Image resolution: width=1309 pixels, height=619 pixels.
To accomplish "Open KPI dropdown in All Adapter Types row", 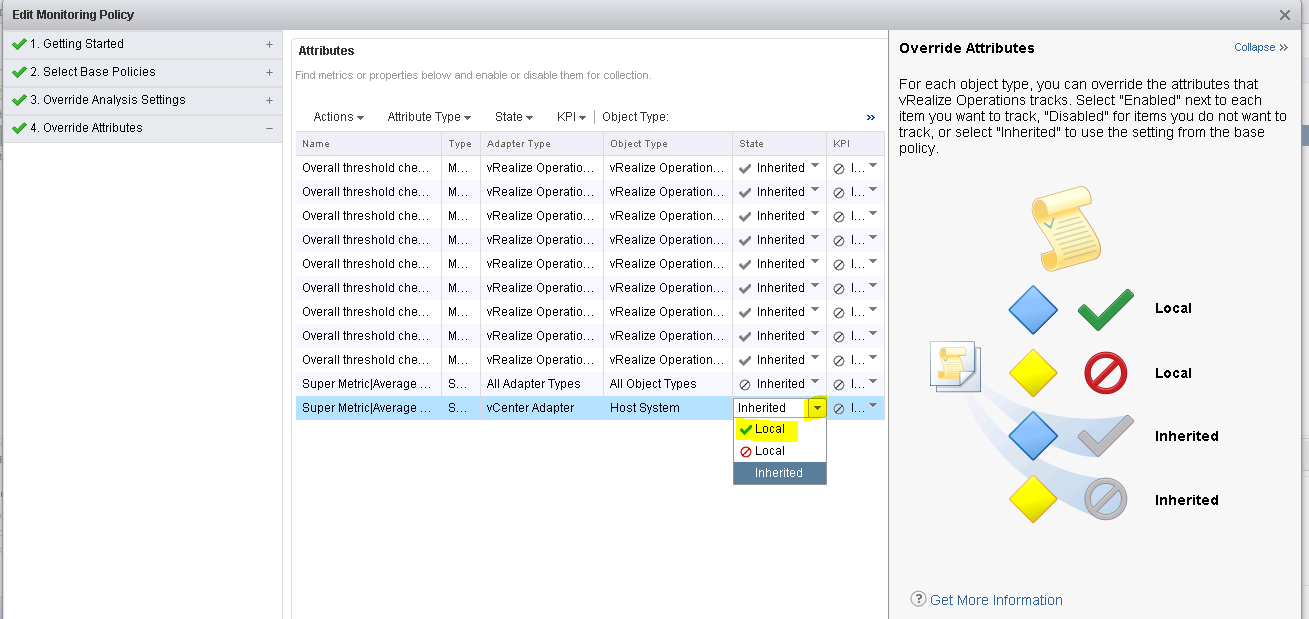I will (x=873, y=383).
